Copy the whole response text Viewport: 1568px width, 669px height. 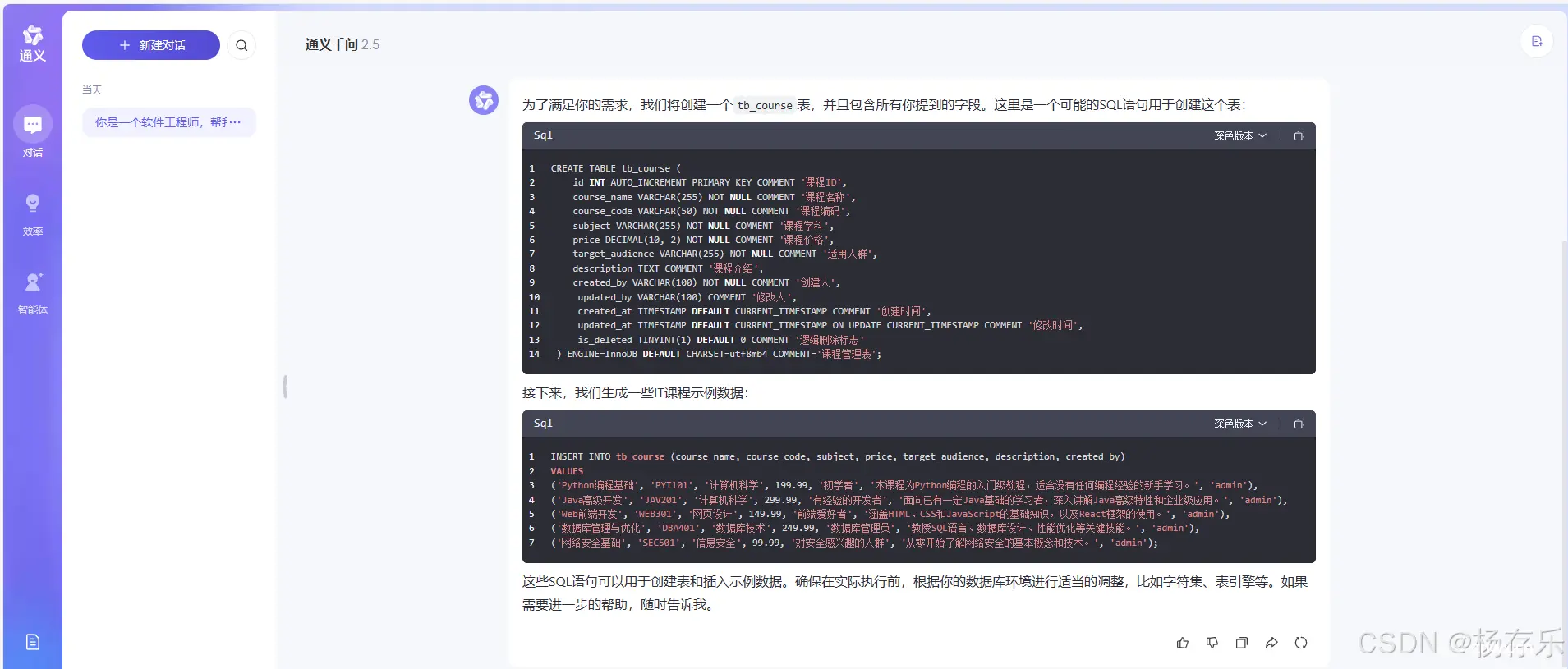[x=1242, y=643]
